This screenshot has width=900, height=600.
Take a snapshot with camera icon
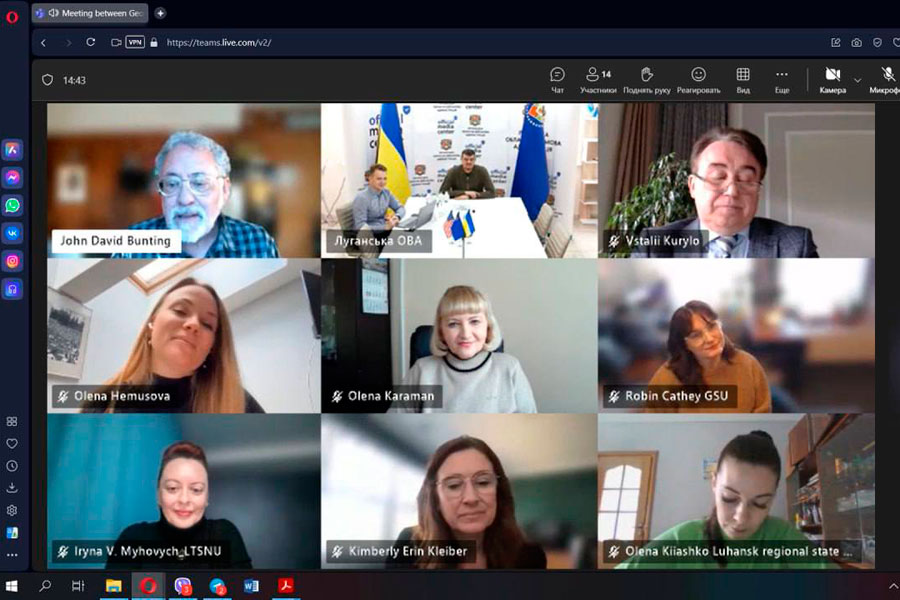[x=856, y=42]
